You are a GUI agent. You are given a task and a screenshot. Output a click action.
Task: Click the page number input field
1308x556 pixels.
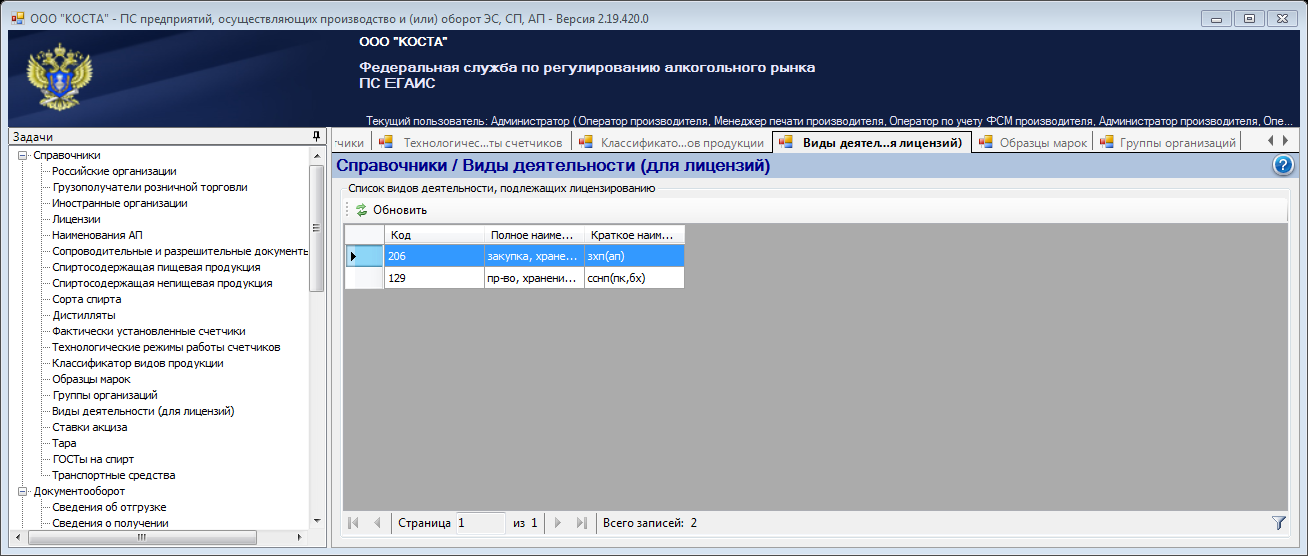(481, 523)
